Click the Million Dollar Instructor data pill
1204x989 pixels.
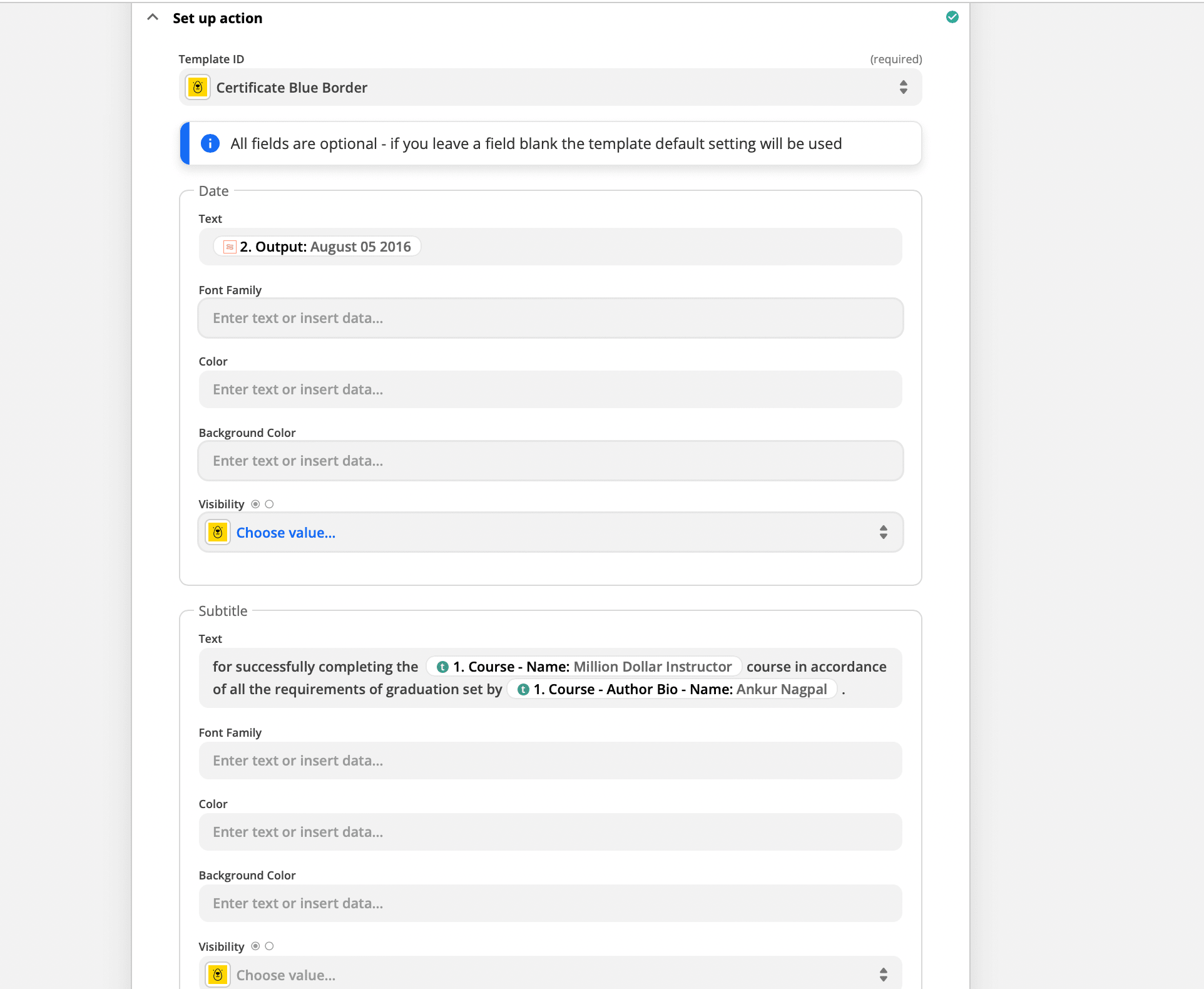tap(652, 667)
